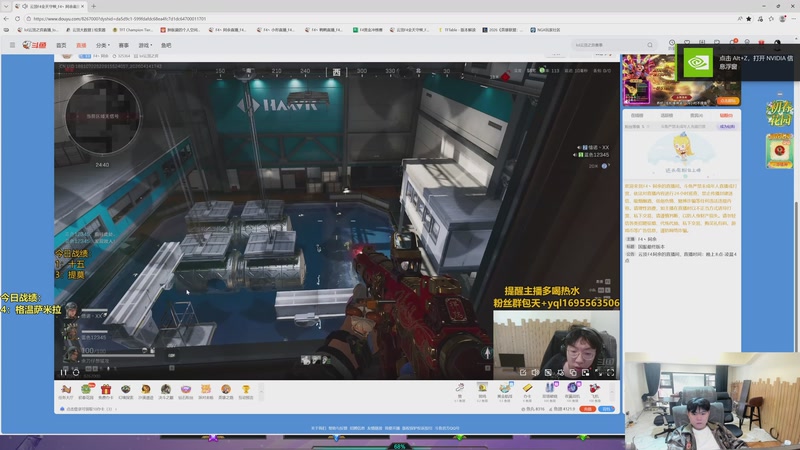Click the red gift icon in Douyu header
800x450 pixels.
pyautogui.click(x=761, y=43)
